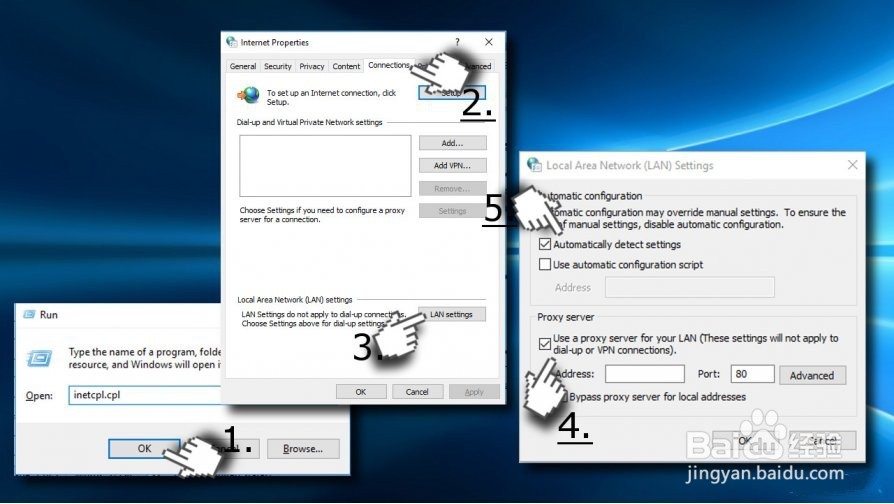The image size is (894, 504).
Task: Click the Run dialog title bar icon
Action: click(x=29, y=314)
